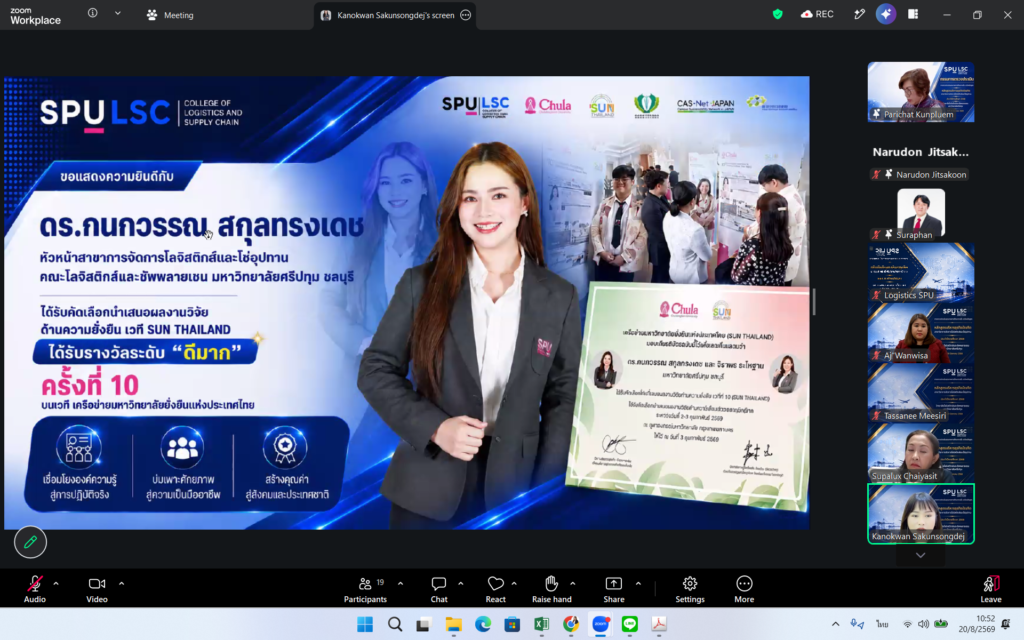Screen dimensions: 1024x640
Task: Expand the audio options arrow
Action: pos(56,583)
